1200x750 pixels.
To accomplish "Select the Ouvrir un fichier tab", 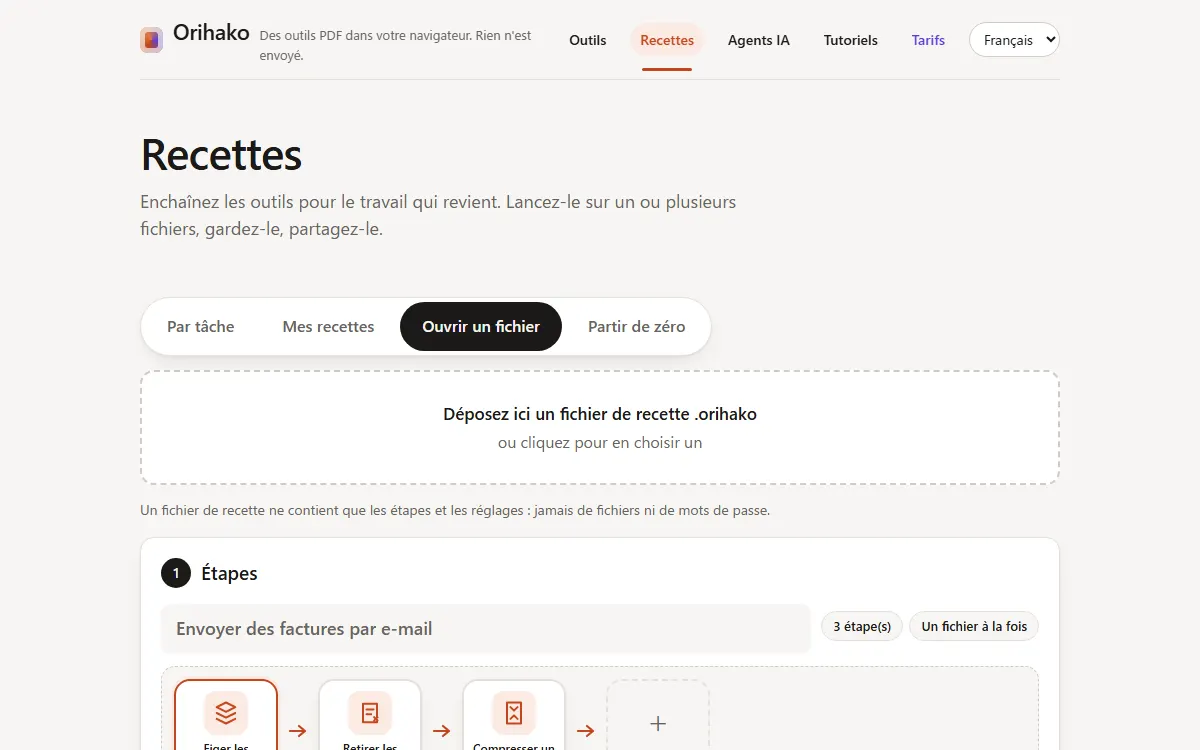I will tap(481, 326).
